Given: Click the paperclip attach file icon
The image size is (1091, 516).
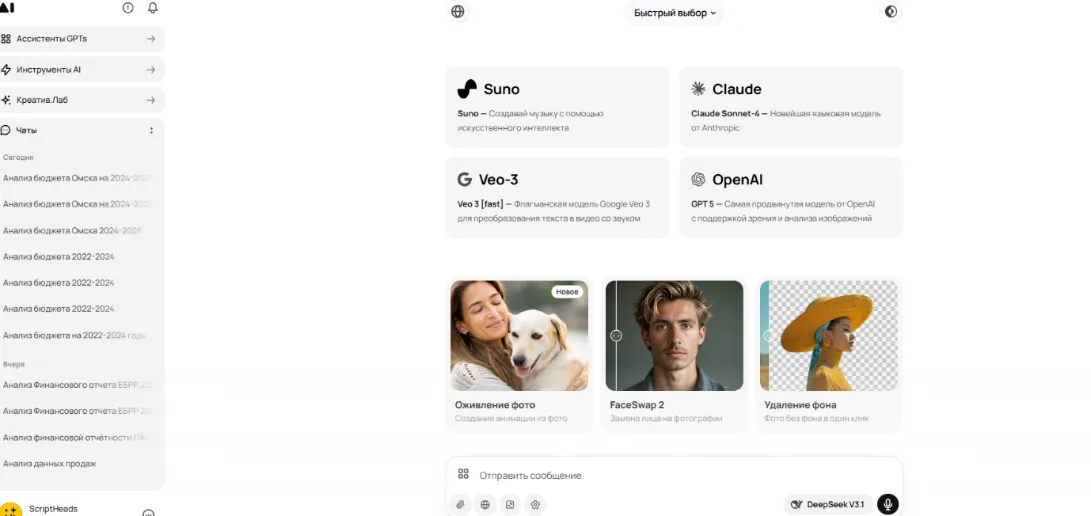Looking at the screenshot, I should tap(460, 505).
